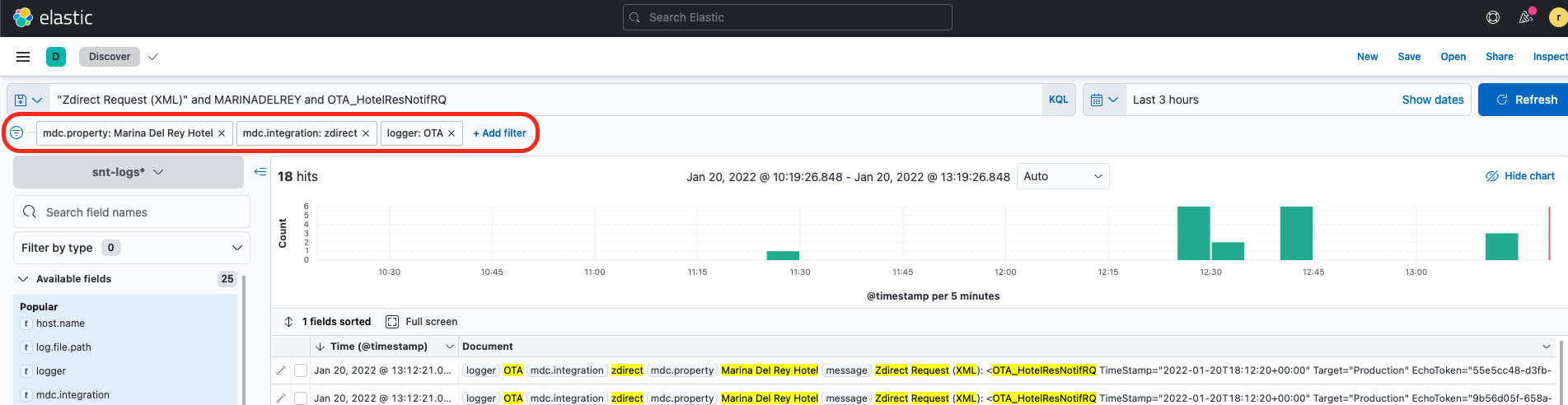Hide the histogram chart
The width and height of the screenshot is (1568, 405).
coord(1519,176)
